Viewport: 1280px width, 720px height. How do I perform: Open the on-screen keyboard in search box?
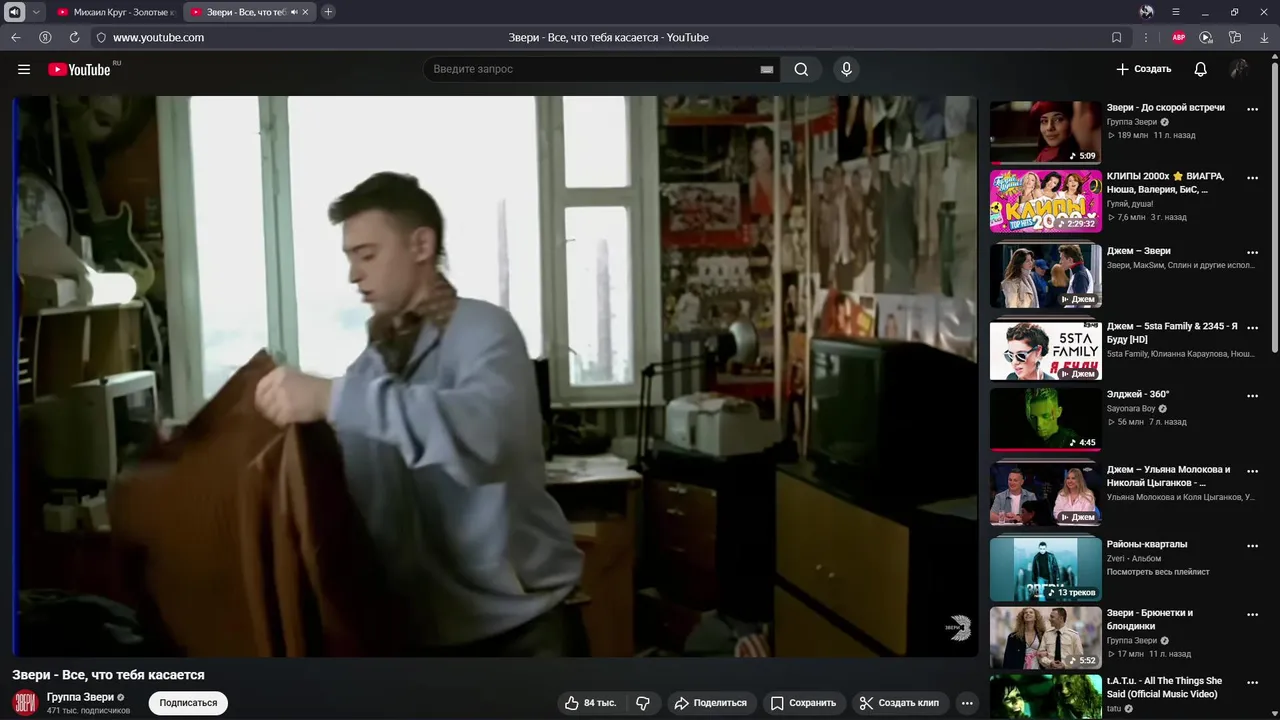pos(767,70)
